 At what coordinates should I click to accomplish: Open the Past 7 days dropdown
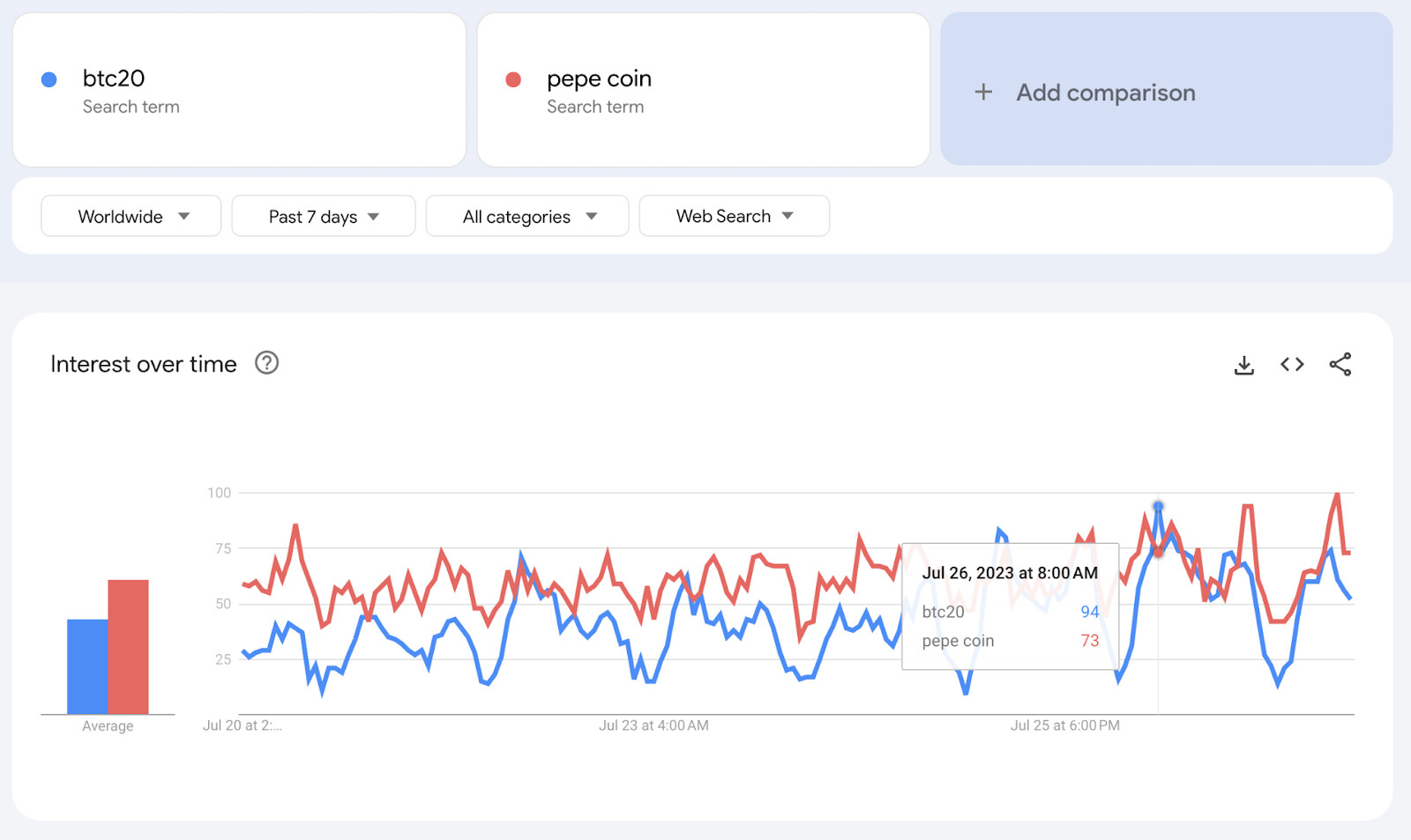coord(323,217)
